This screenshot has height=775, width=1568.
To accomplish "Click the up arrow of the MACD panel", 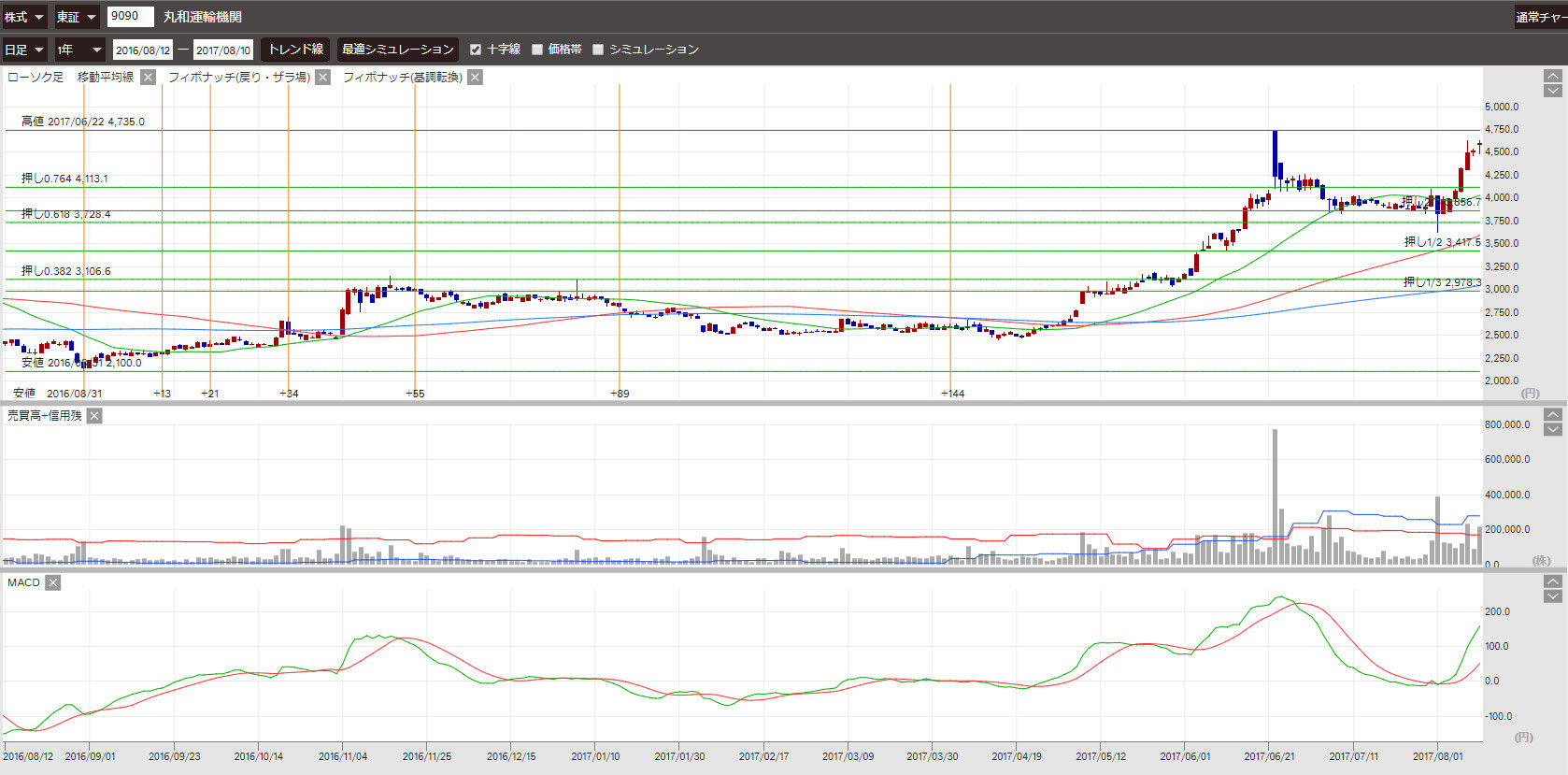I will point(1552,581).
